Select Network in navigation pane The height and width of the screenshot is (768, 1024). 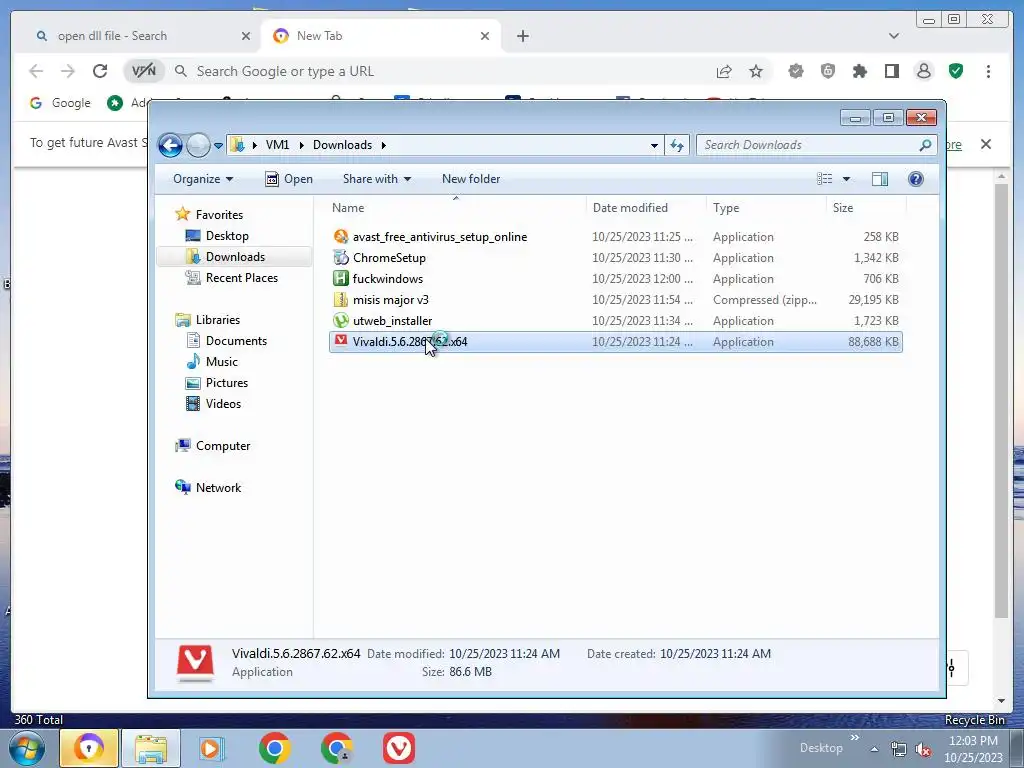point(208,488)
